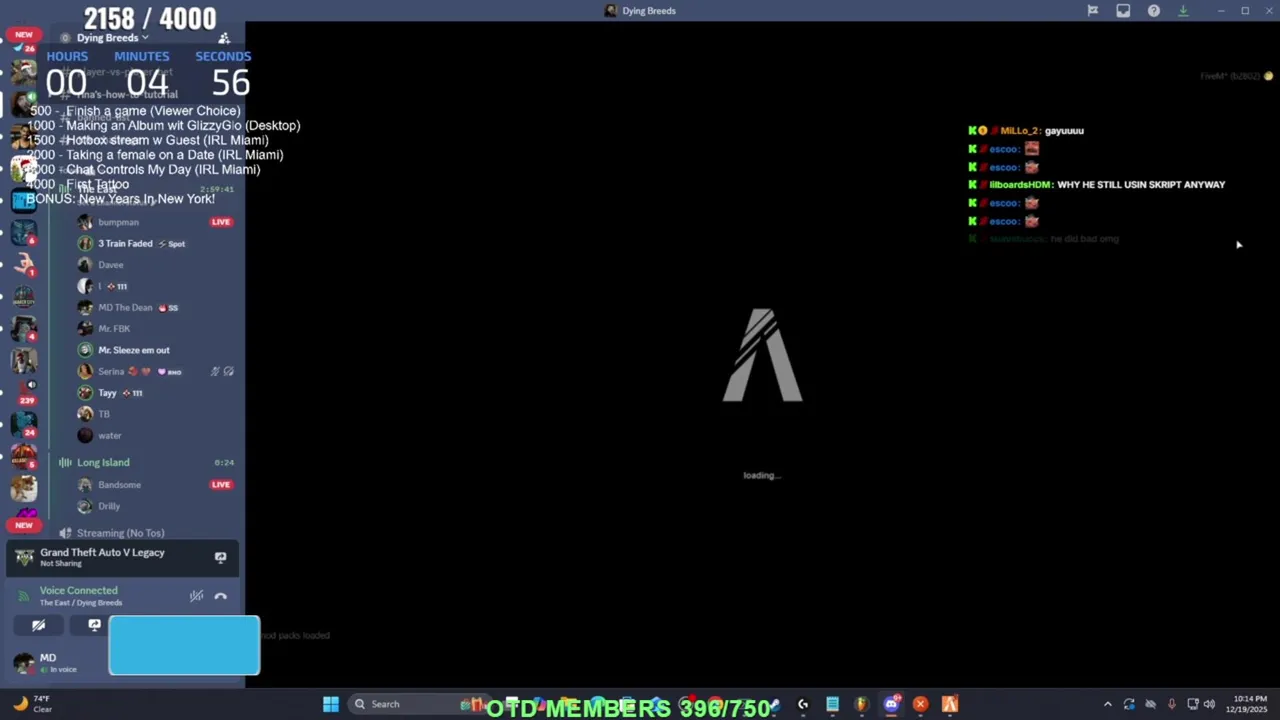Open the notepad taskbar icon
1280x720 pixels.
click(832, 704)
